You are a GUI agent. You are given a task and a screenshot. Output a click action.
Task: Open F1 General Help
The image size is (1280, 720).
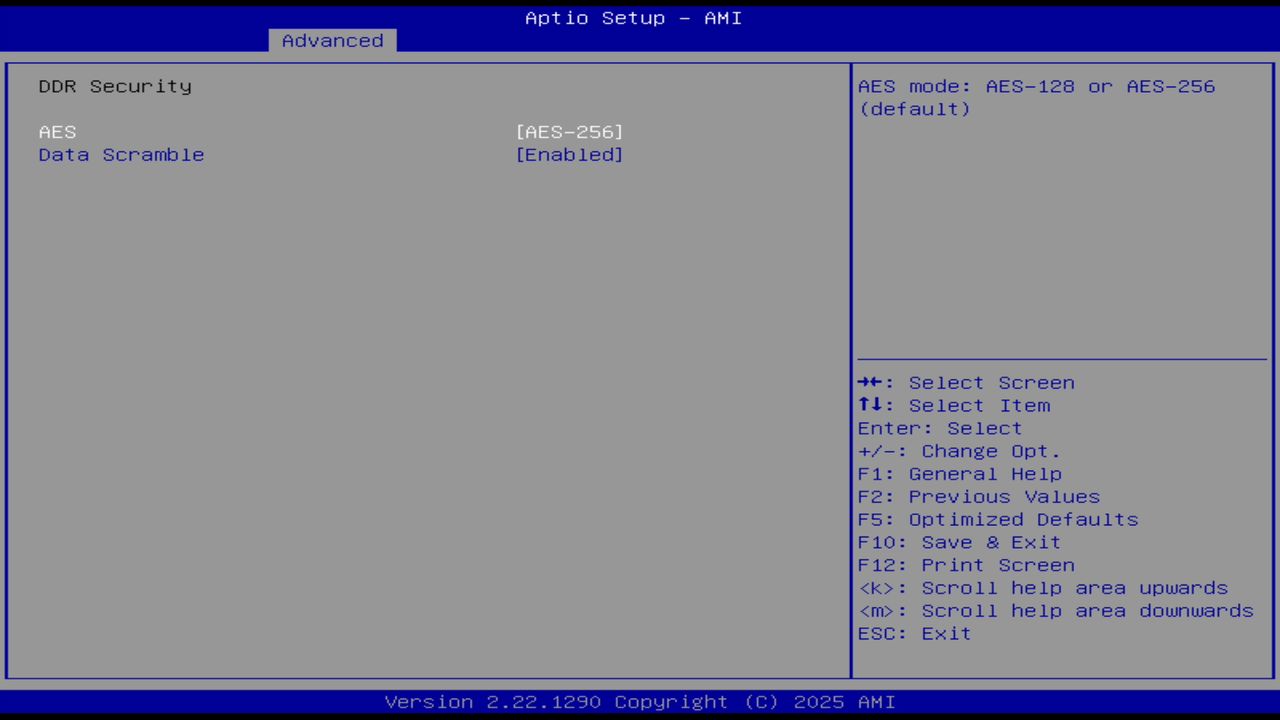959,473
